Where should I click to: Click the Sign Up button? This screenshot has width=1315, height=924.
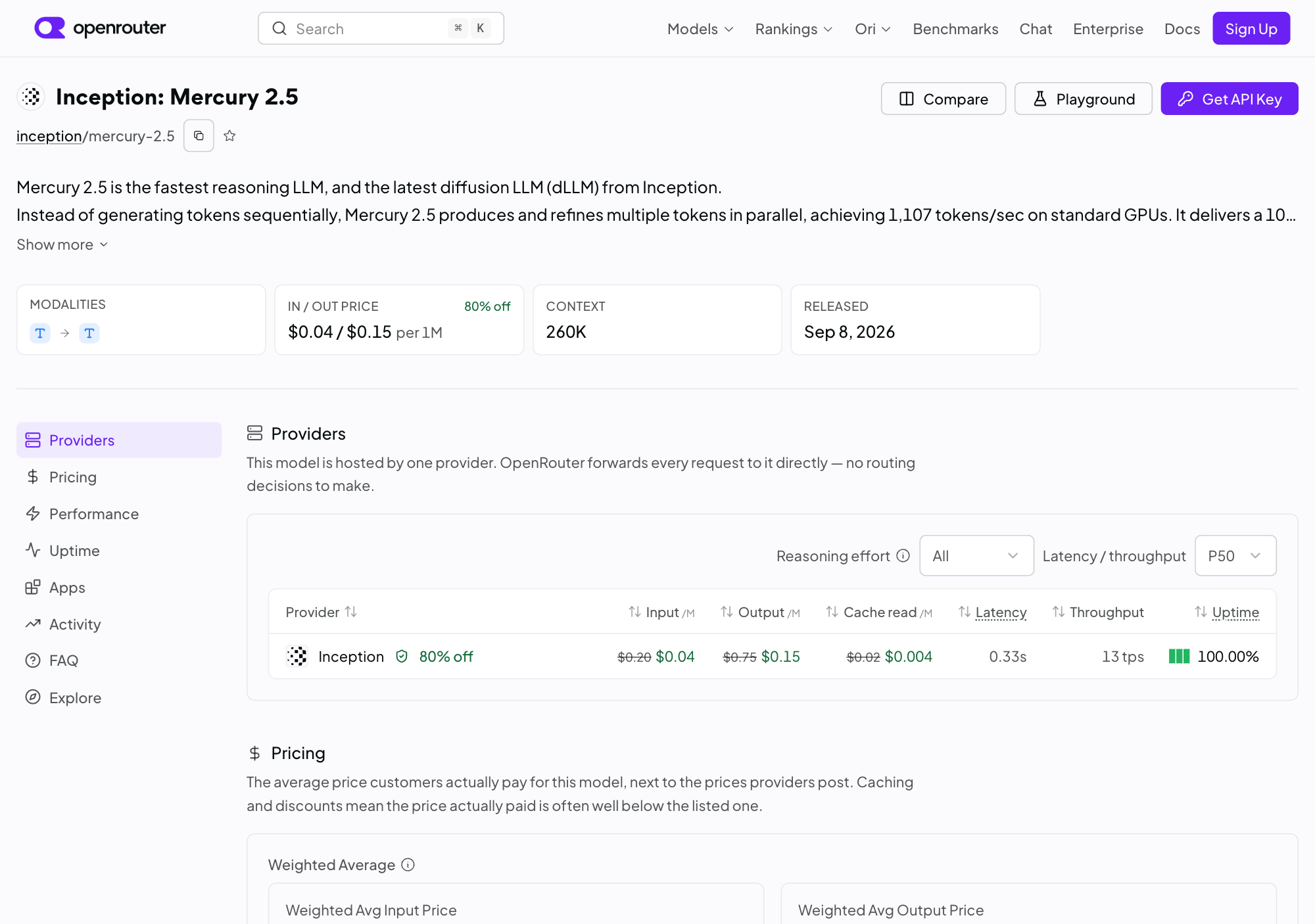click(1251, 28)
